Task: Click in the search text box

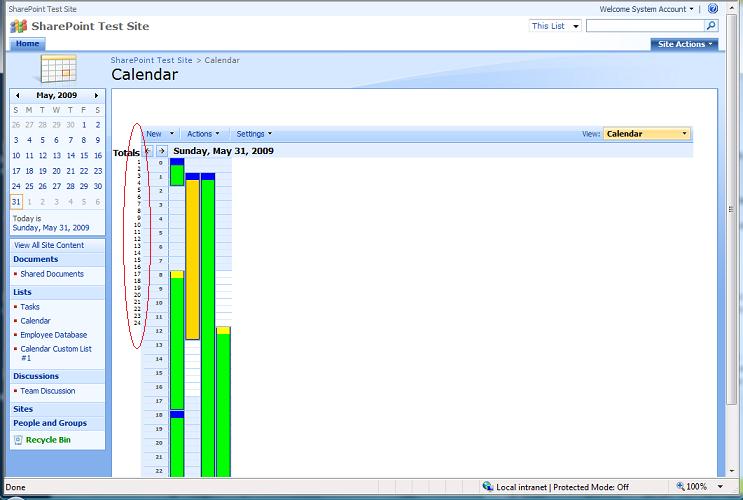Action: [644, 26]
